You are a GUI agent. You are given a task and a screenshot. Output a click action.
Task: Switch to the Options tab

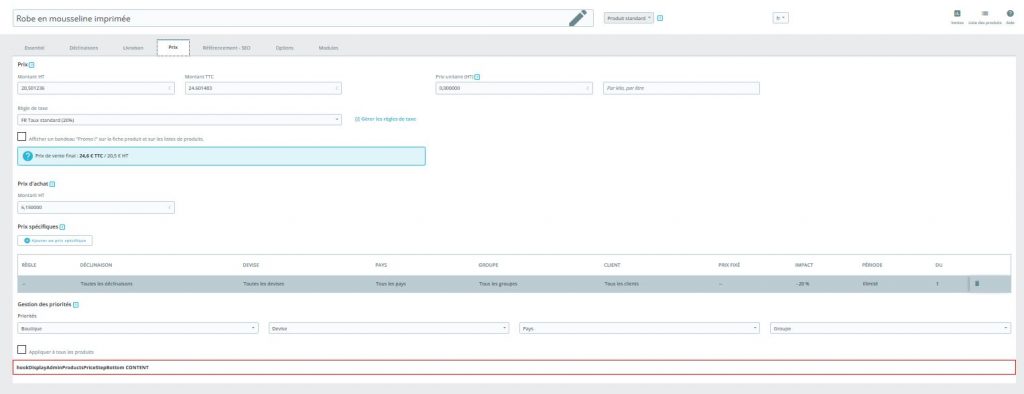pyautogui.click(x=284, y=48)
